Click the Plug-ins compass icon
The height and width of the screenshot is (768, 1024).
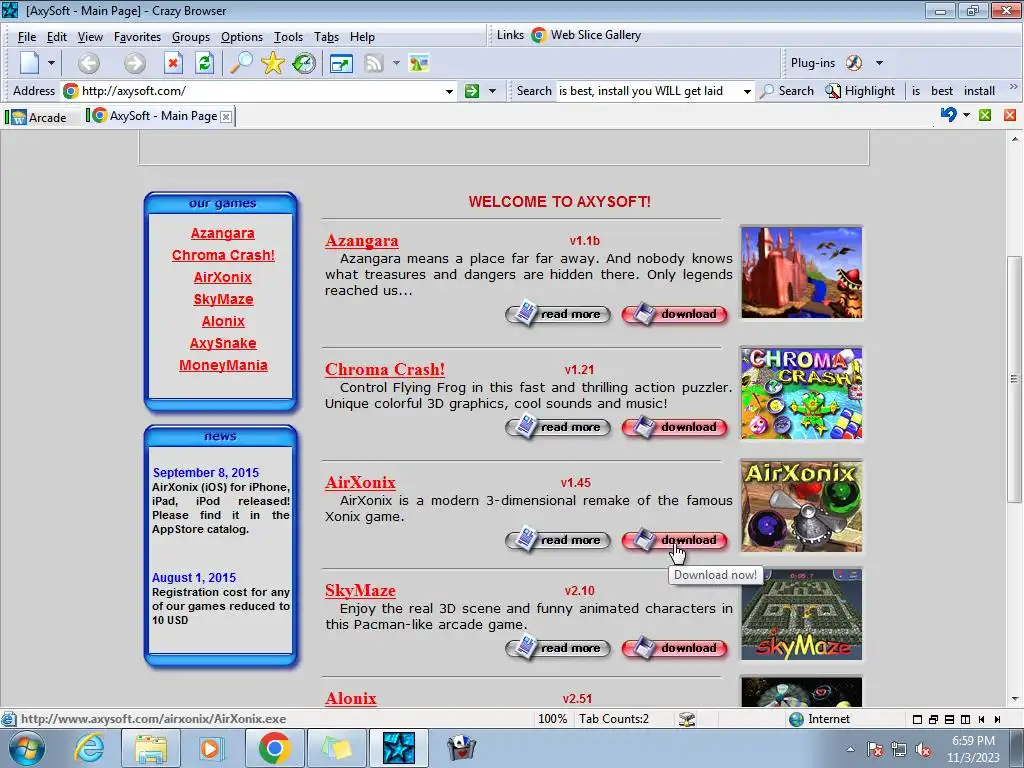(x=854, y=63)
